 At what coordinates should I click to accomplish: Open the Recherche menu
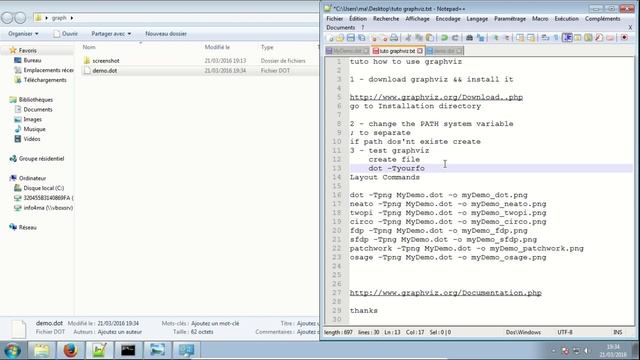tap(386, 19)
